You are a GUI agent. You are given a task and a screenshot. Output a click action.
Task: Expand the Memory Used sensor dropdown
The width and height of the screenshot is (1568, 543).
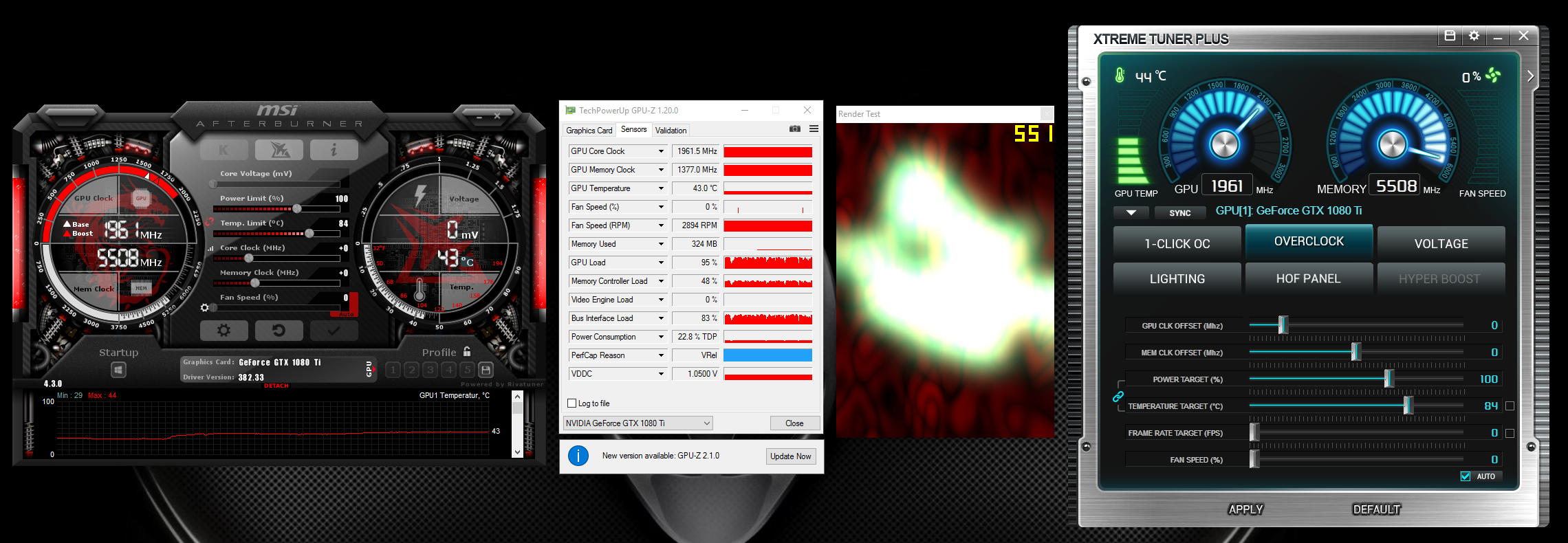661,244
